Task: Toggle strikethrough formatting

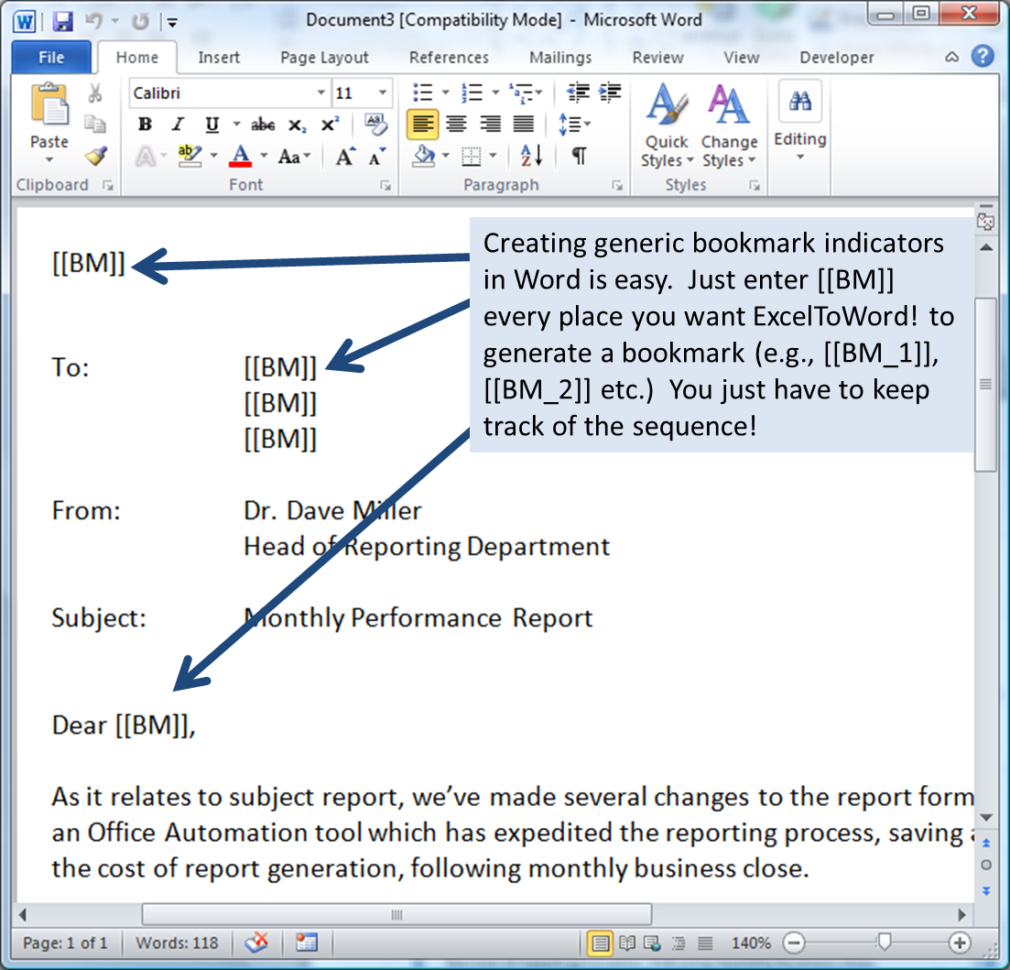Action: point(262,124)
